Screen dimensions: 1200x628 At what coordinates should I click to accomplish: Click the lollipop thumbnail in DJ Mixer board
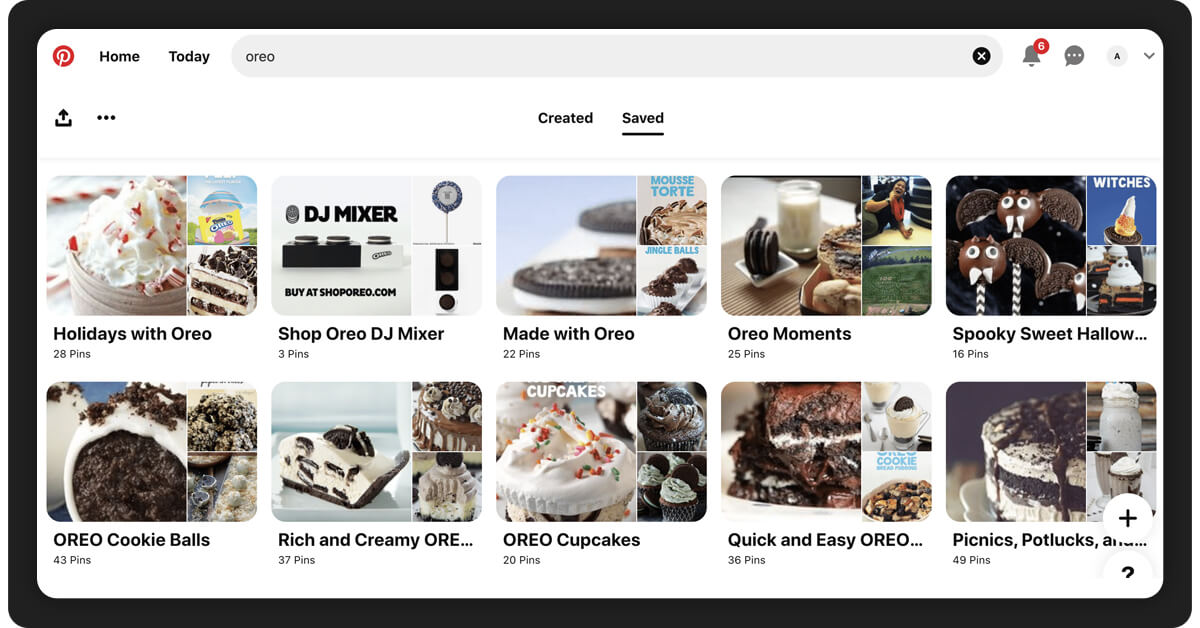(447, 210)
